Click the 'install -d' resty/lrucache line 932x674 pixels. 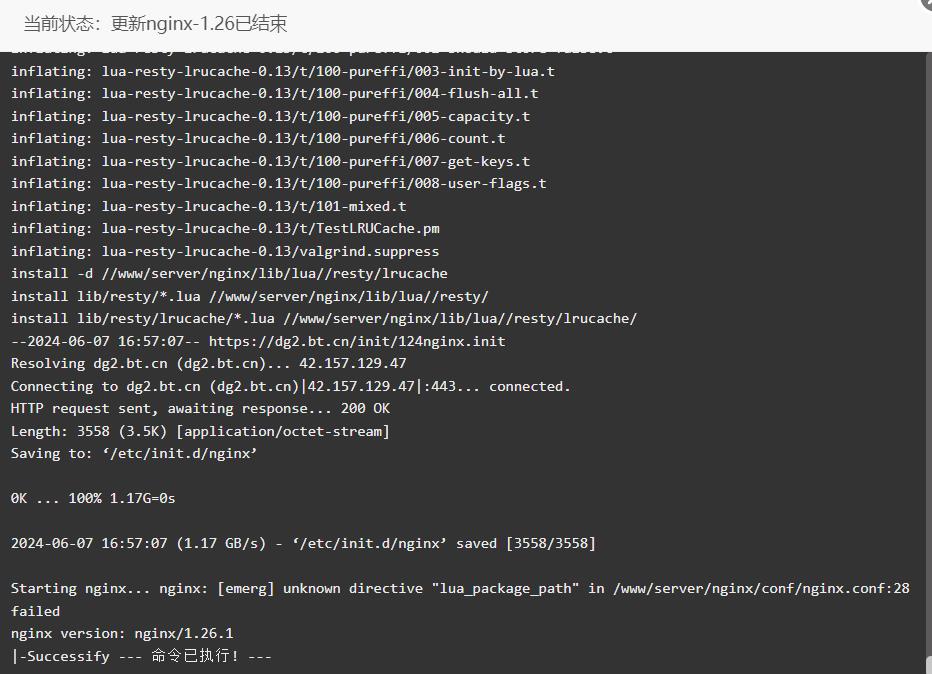229,274
